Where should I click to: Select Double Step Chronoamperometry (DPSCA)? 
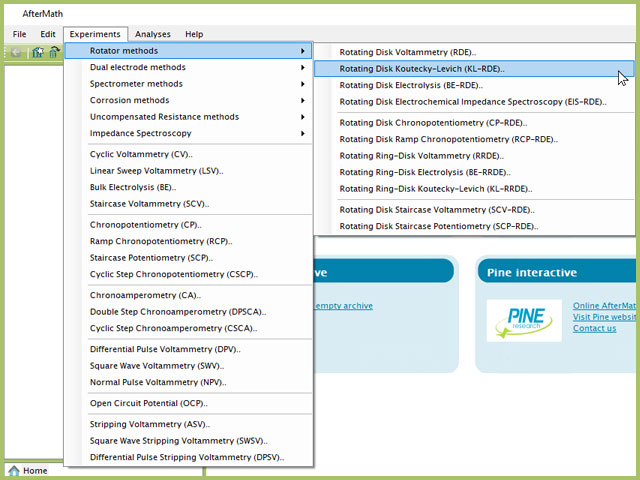click(x=189, y=312)
